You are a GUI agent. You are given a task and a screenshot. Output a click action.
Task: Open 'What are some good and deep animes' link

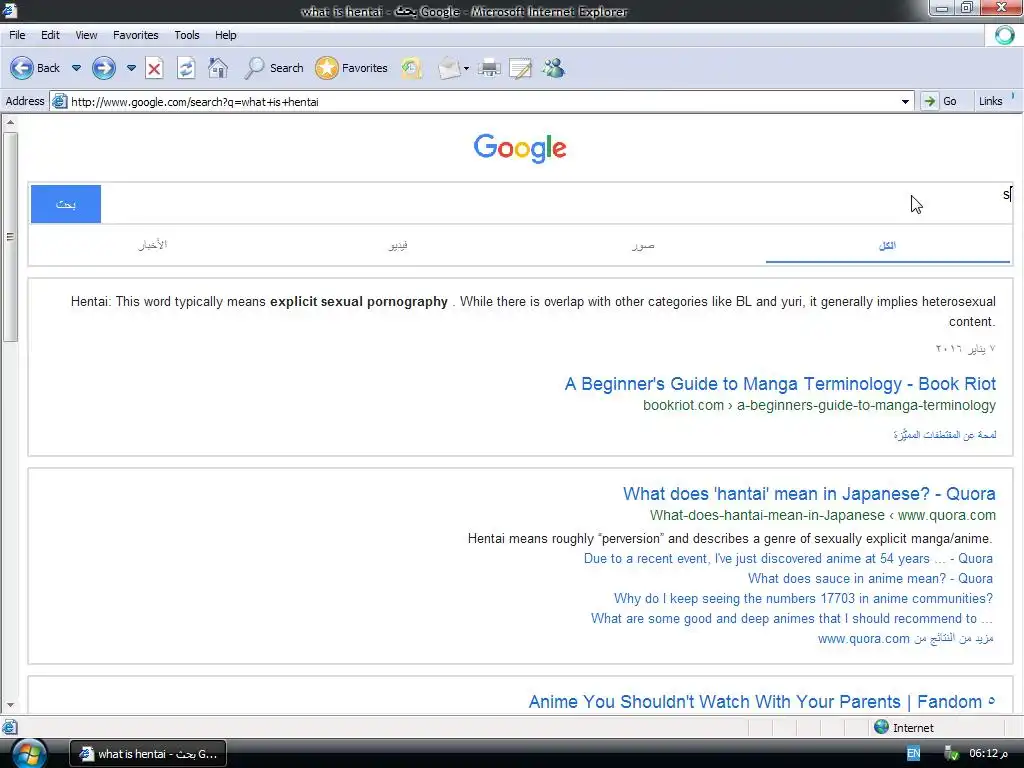(x=792, y=618)
